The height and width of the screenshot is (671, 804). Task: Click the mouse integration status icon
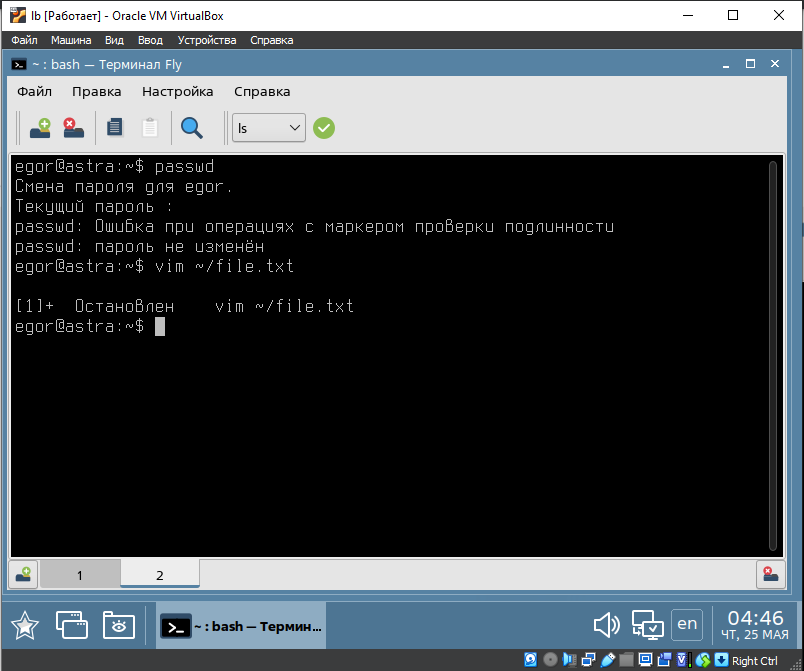(703, 660)
